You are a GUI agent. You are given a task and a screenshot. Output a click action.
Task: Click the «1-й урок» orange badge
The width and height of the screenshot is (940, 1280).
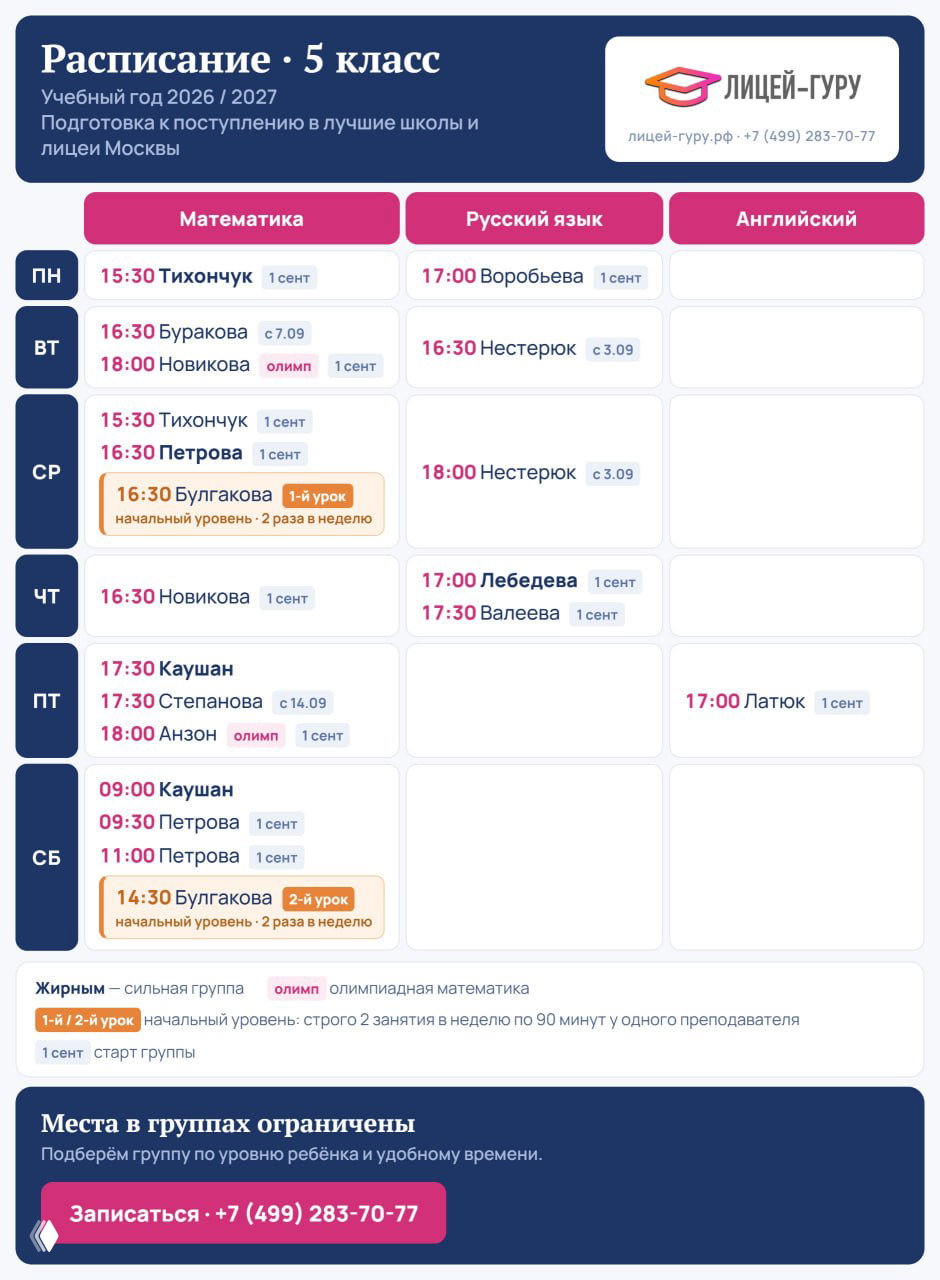pos(318,496)
